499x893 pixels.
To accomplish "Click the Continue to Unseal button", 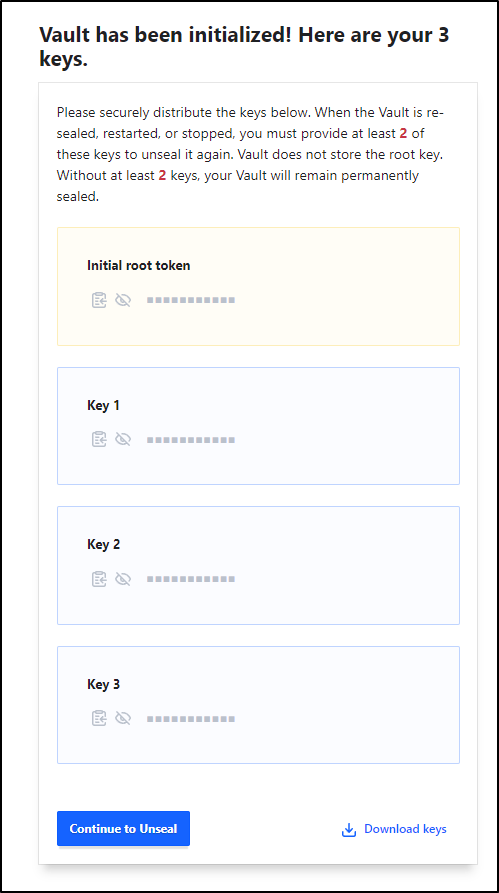I will click(123, 829).
